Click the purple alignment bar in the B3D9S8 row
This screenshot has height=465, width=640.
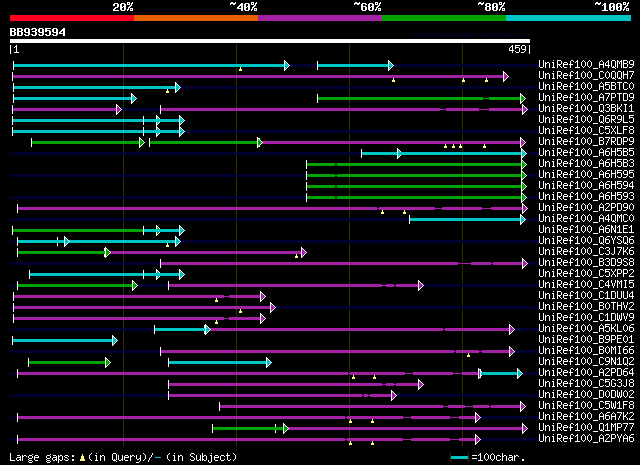point(344,264)
